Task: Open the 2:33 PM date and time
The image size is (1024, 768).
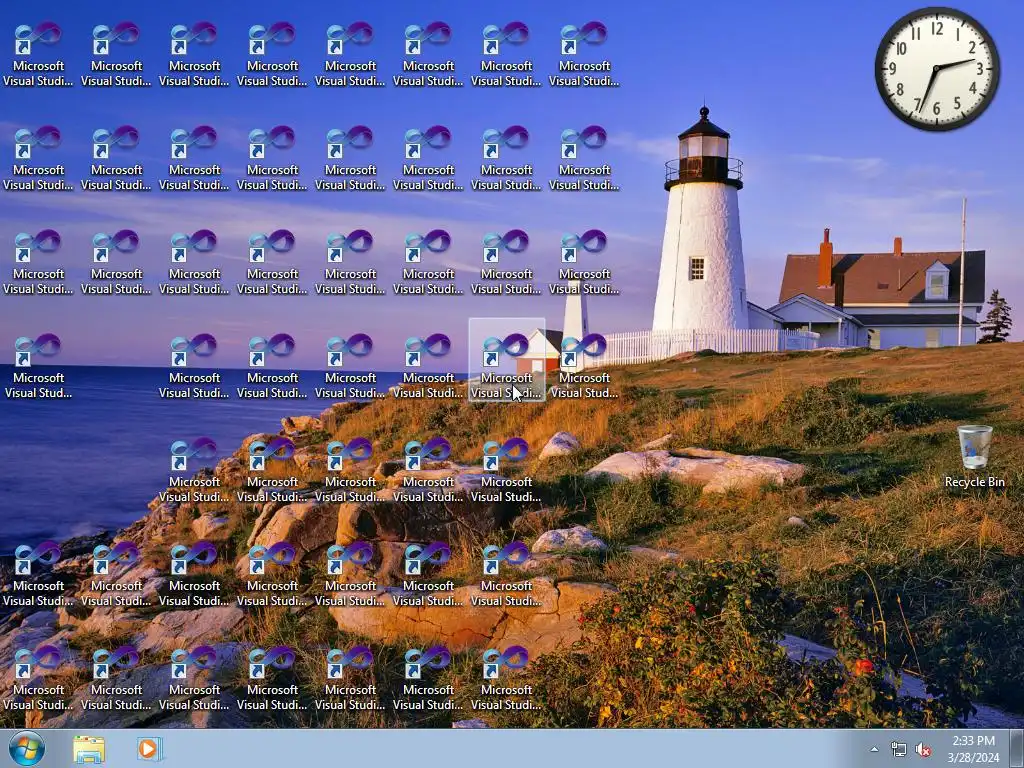Action: (x=973, y=749)
